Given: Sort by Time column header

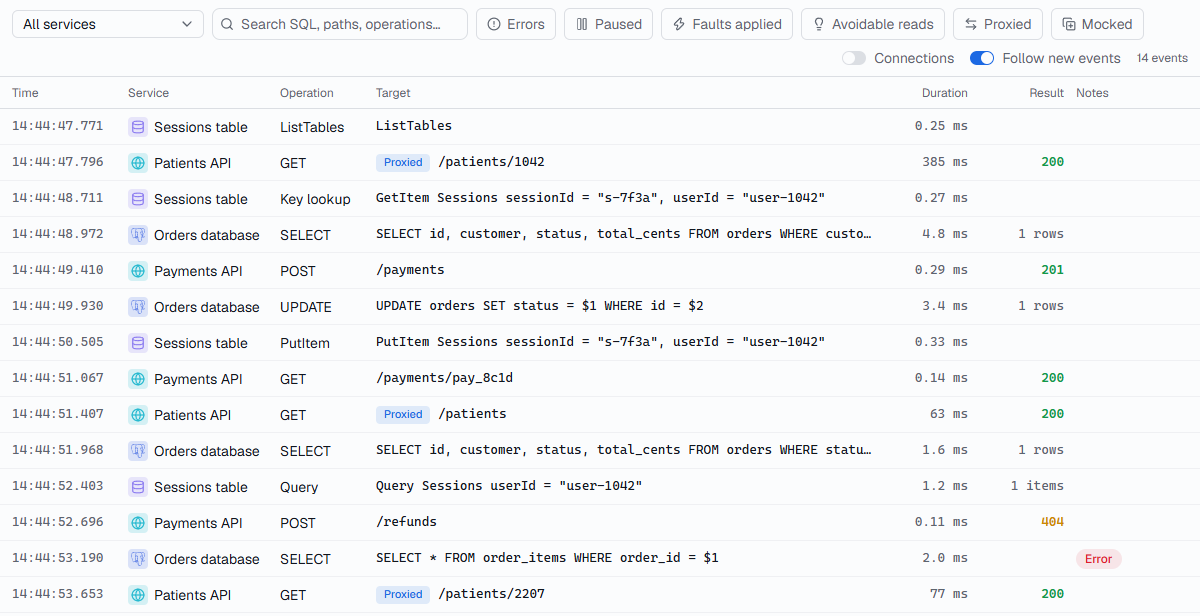Looking at the screenshot, I should pos(25,93).
